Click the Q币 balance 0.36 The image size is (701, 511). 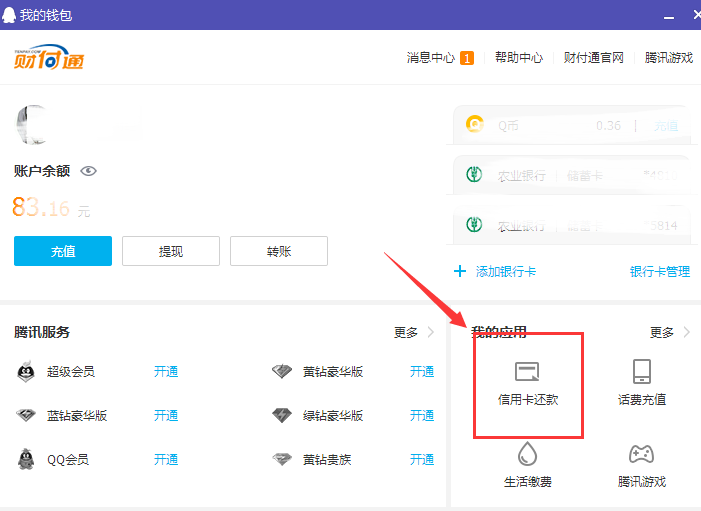(x=608, y=126)
